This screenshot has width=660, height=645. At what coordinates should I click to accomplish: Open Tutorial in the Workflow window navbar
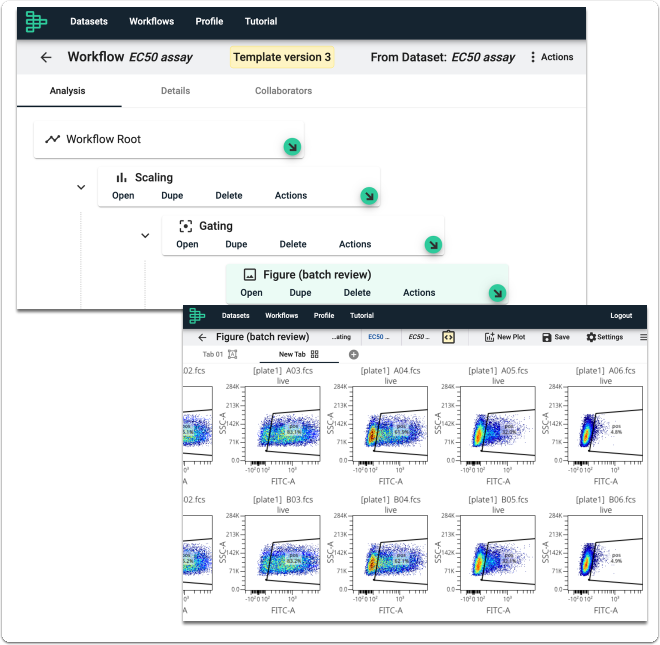click(x=261, y=21)
